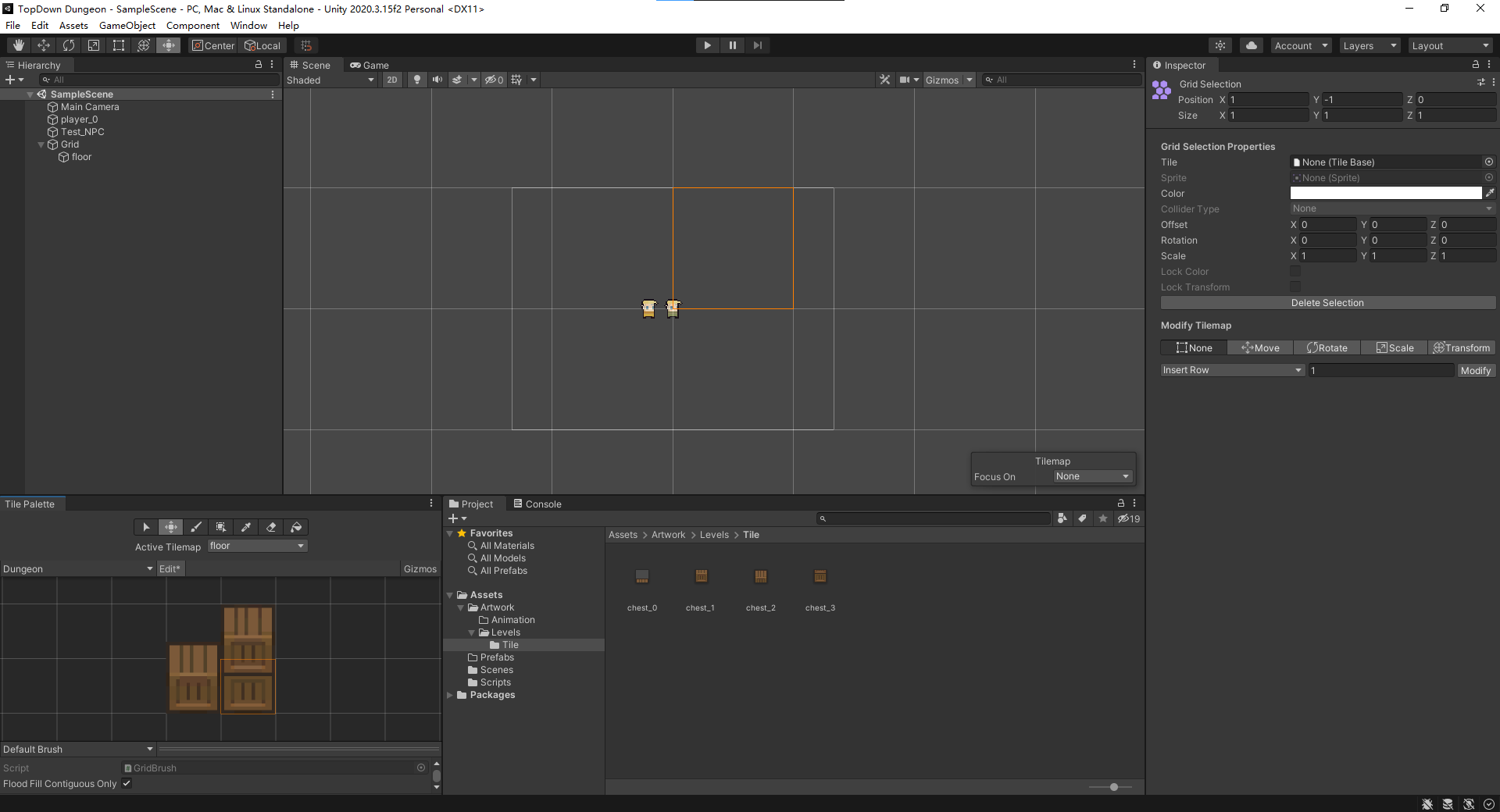
Task: Open the Insert Row dropdown
Action: click(x=1232, y=370)
